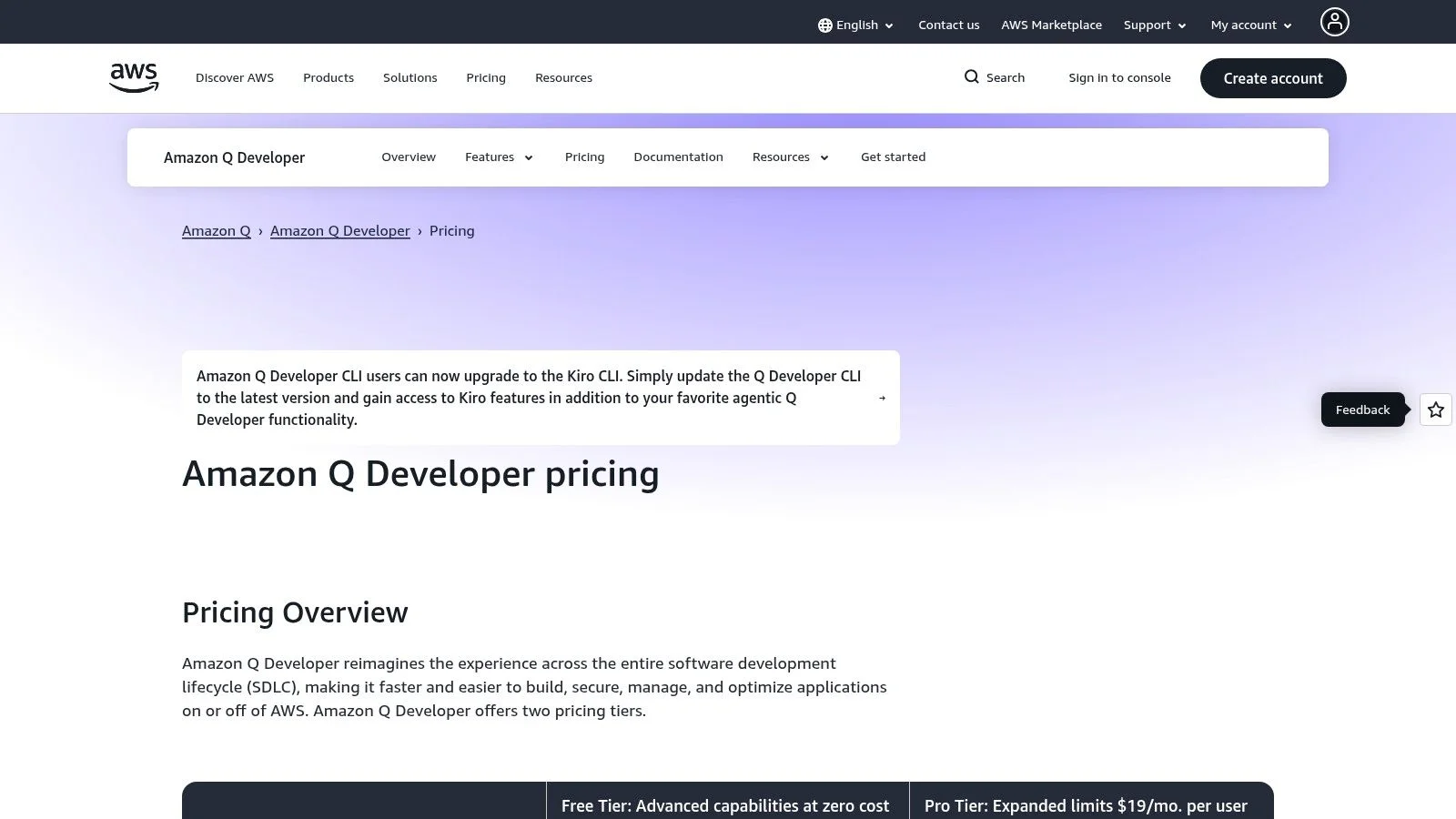The width and height of the screenshot is (1456, 819).
Task: Click Sign in to console
Action: [x=1119, y=78]
